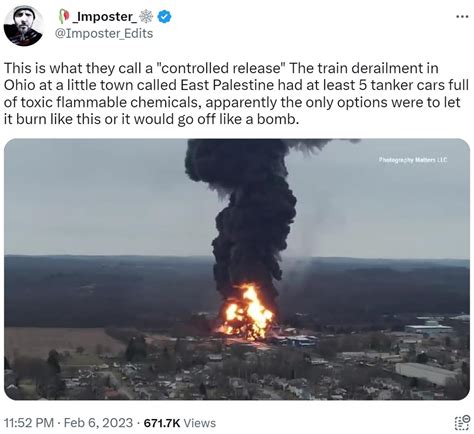Click the dashed-box icon beside views
Viewport: 474px width, 434px height.
tap(462, 423)
